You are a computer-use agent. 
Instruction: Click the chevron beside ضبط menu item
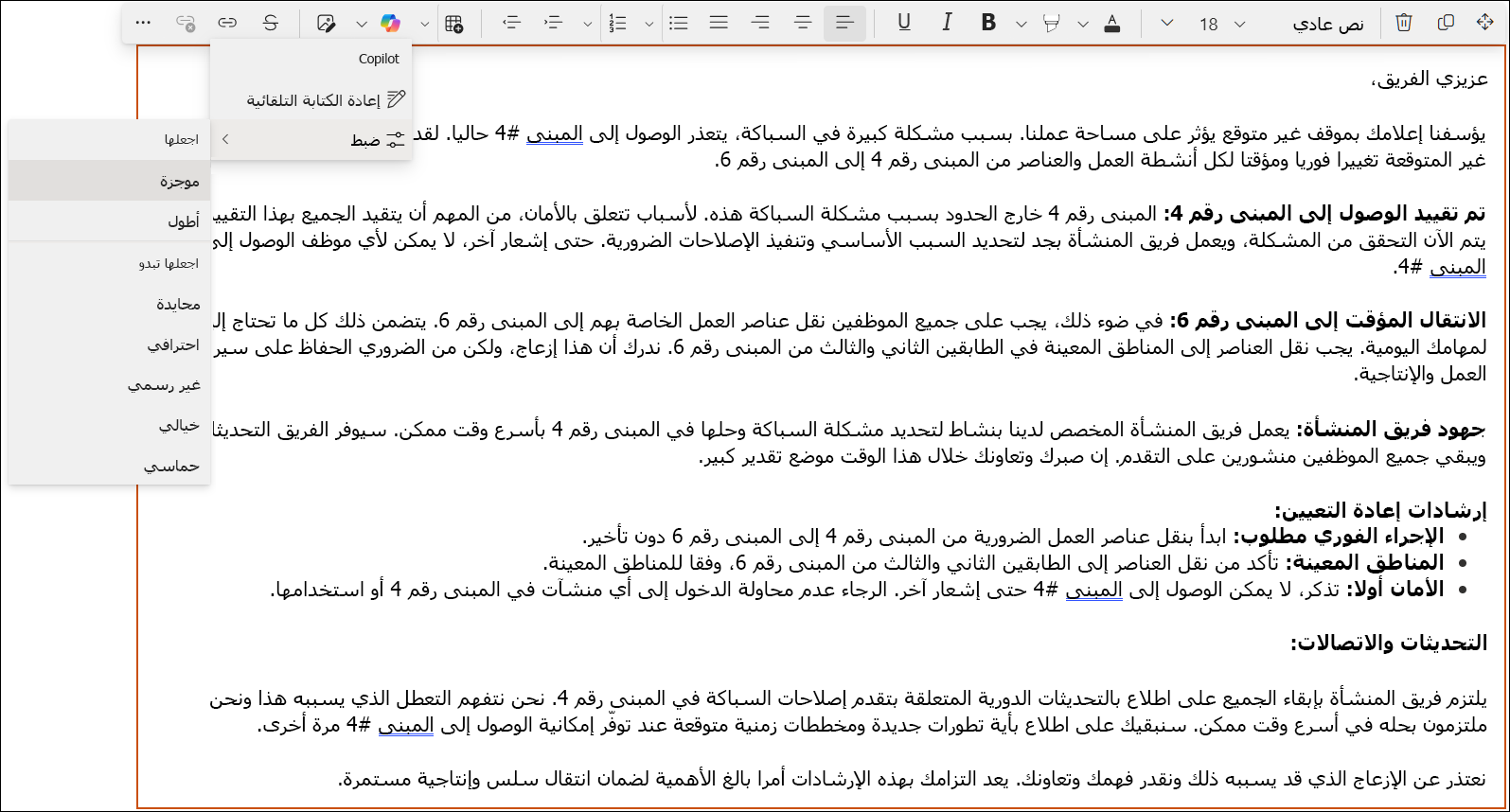(x=225, y=139)
